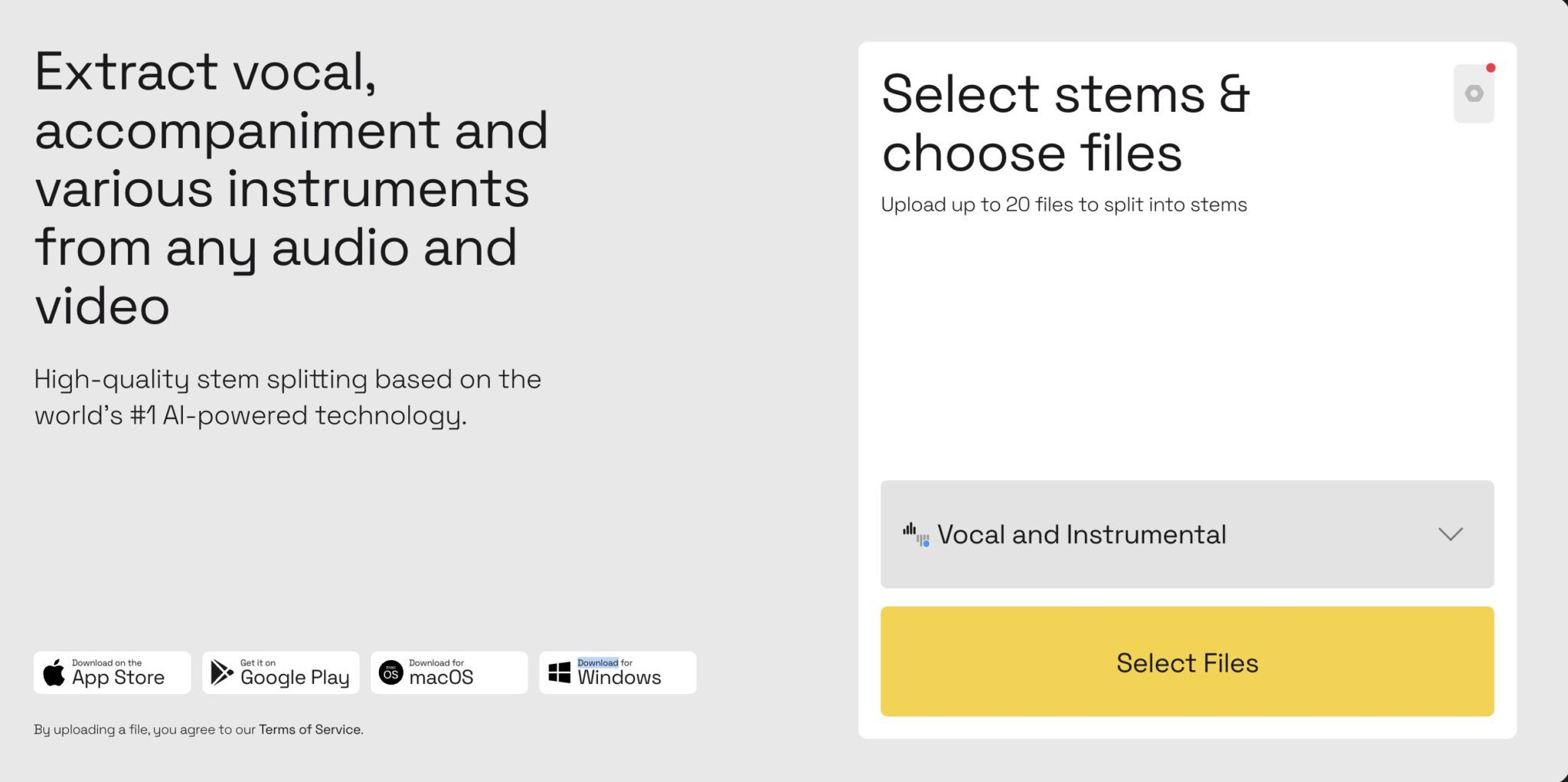Click the chevron on the stems selector

click(1450, 535)
